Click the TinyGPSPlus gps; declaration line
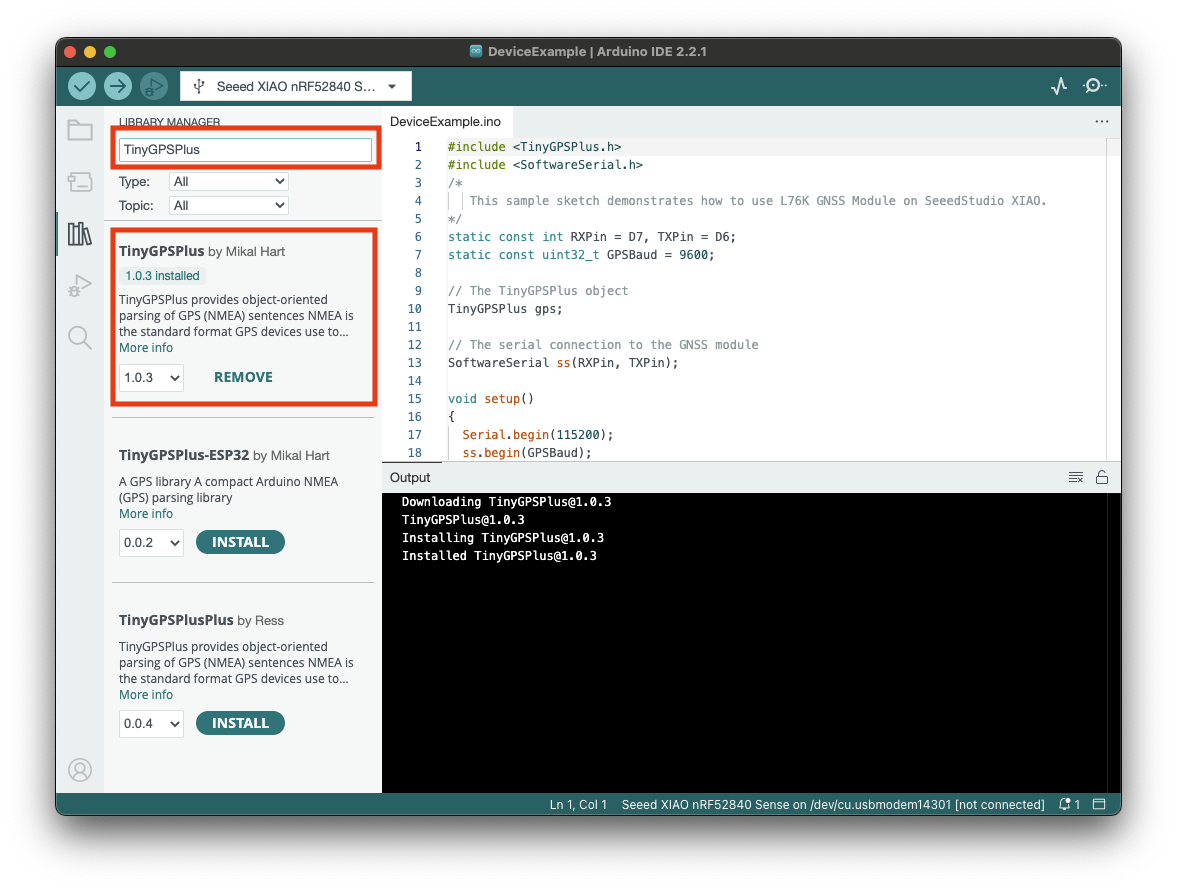Screen dimensions: 1177x889 pos(505,309)
